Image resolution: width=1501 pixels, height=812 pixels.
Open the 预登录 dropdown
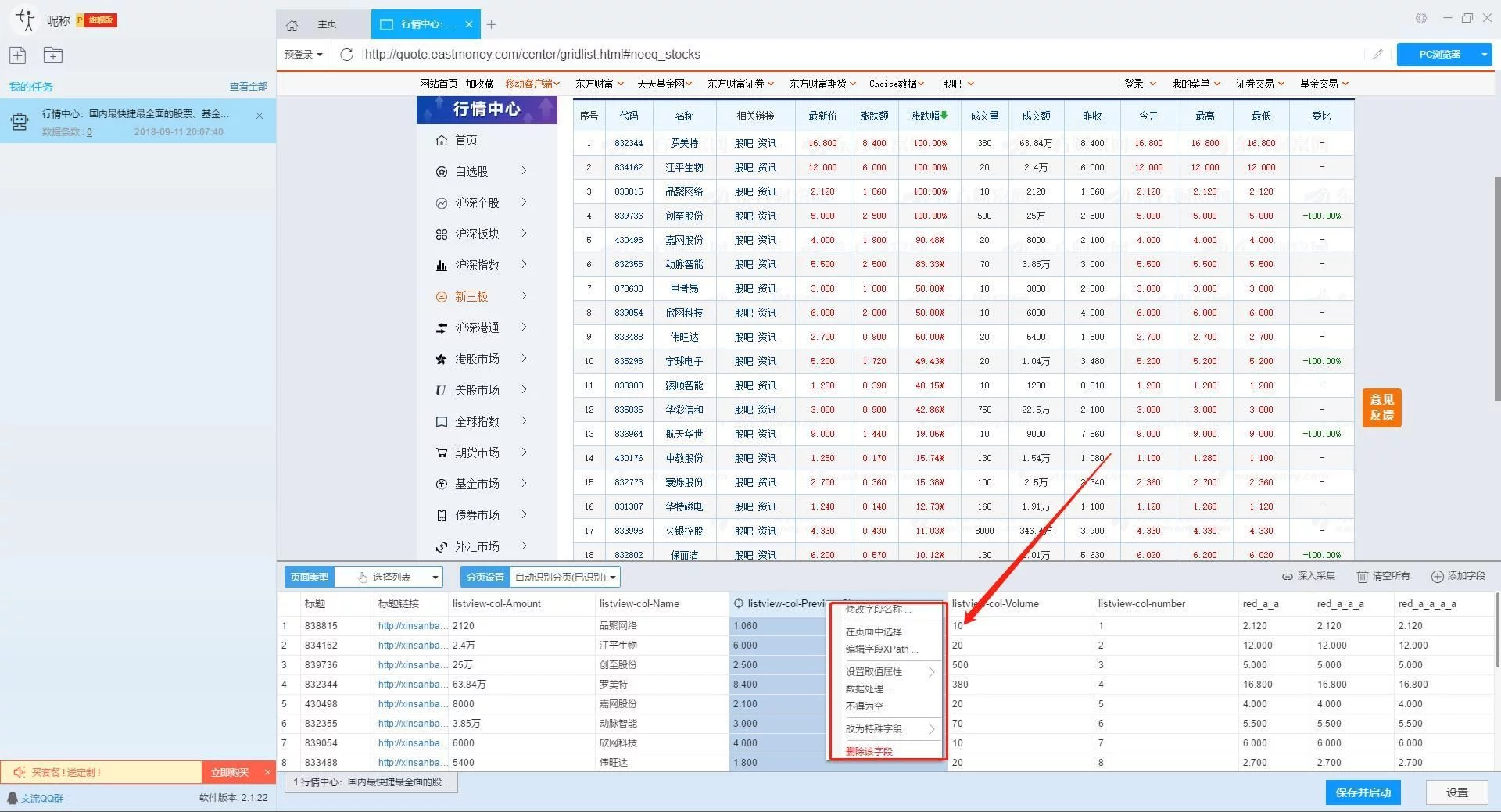click(303, 54)
